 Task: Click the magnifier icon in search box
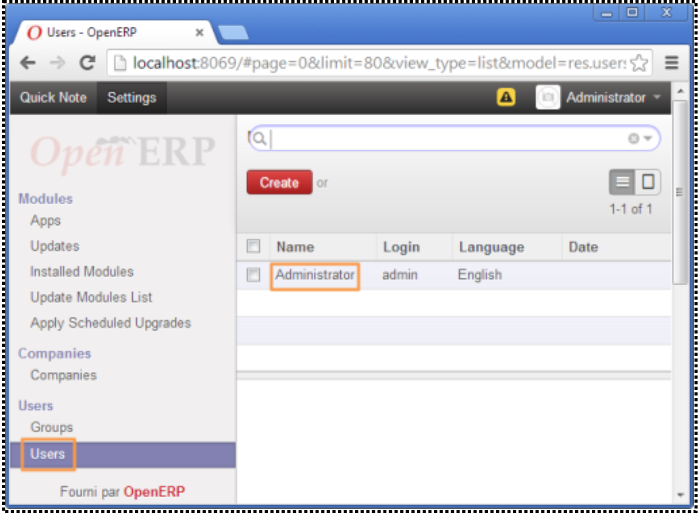tap(260, 138)
